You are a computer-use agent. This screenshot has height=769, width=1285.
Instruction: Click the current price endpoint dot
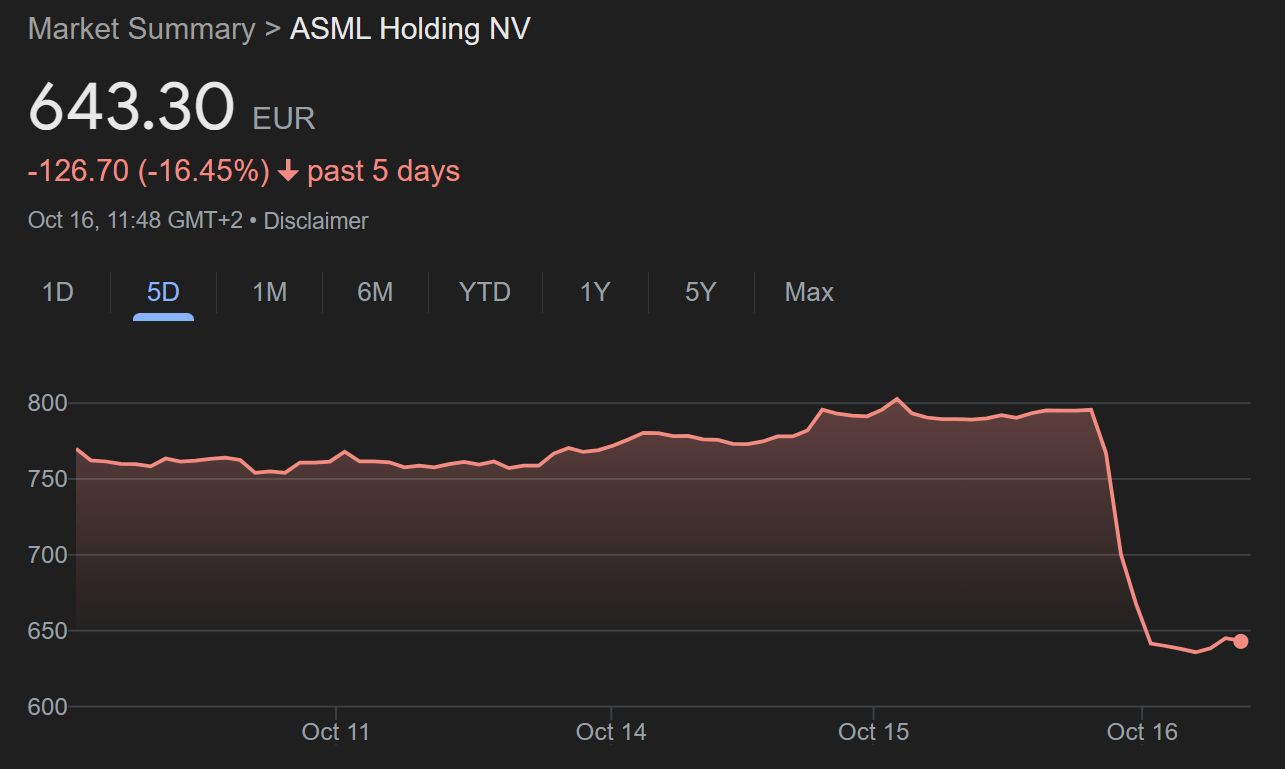(x=1241, y=642)
